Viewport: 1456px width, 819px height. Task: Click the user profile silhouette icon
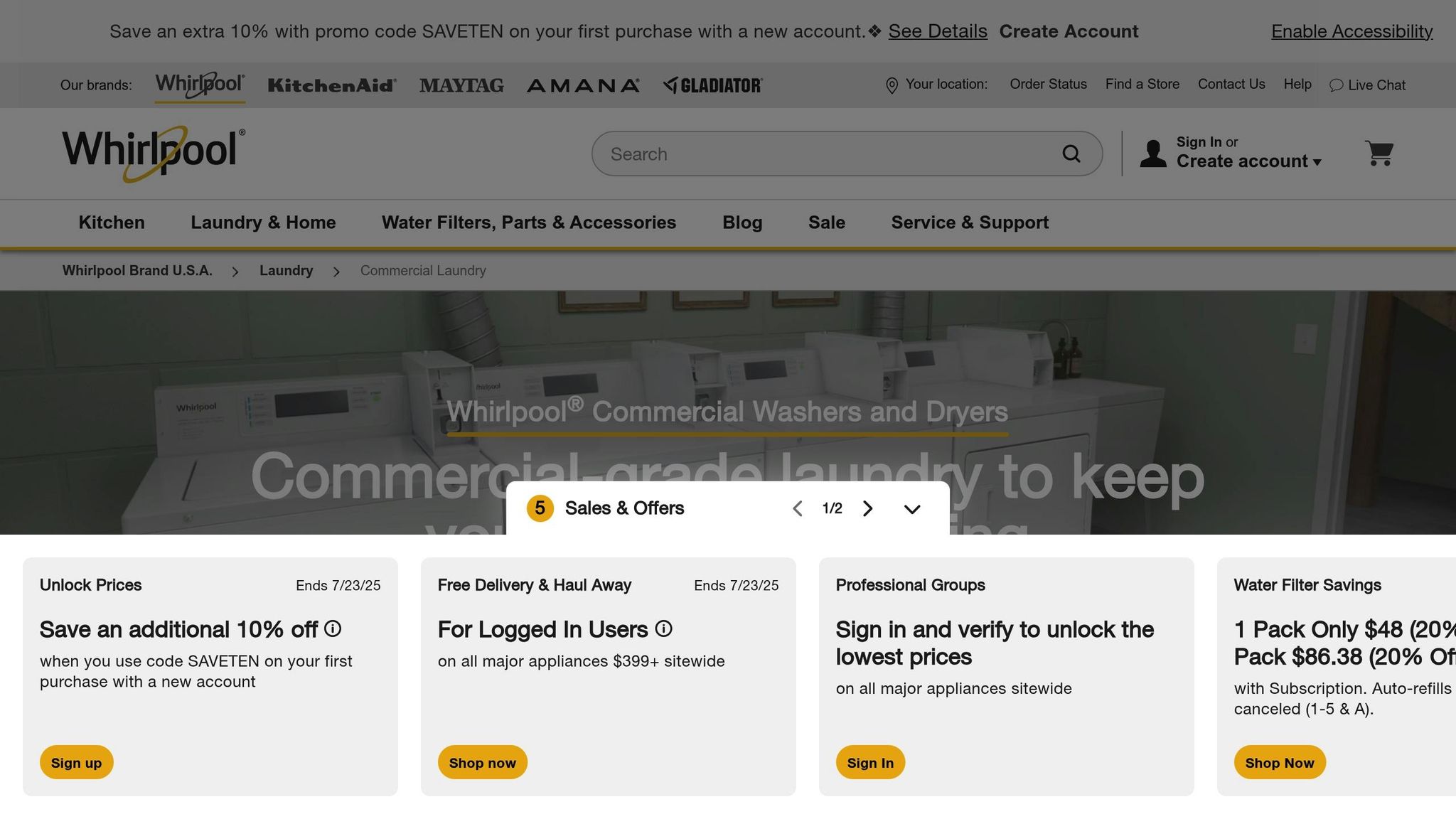pos(1153,154)
